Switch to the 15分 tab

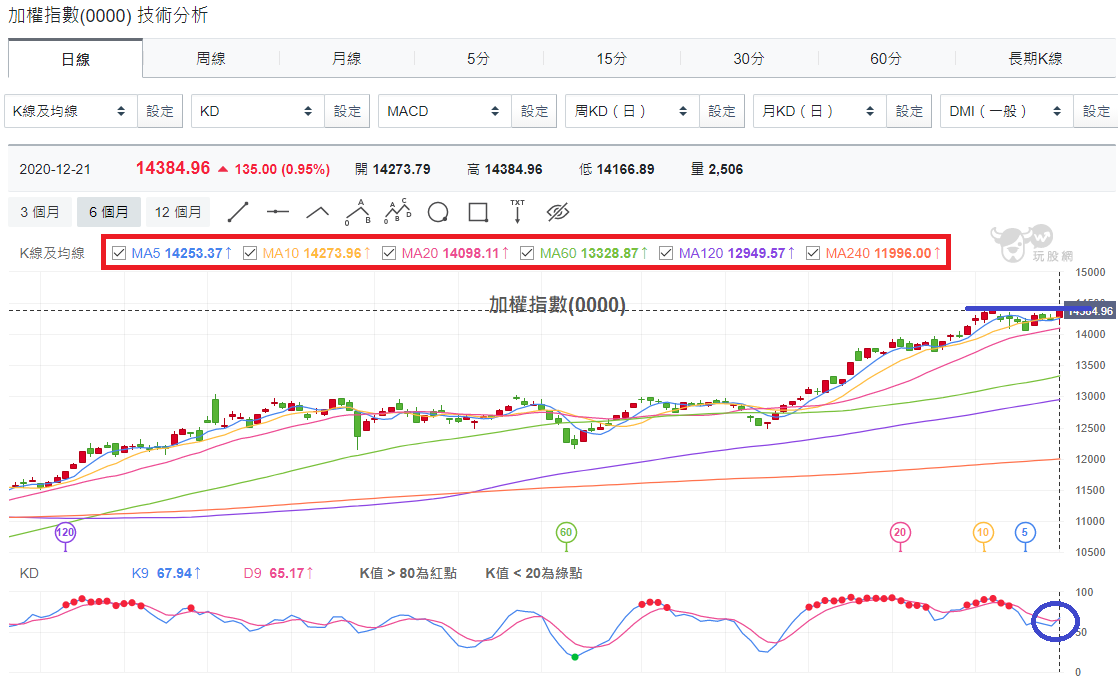click(x=612, y=58)
